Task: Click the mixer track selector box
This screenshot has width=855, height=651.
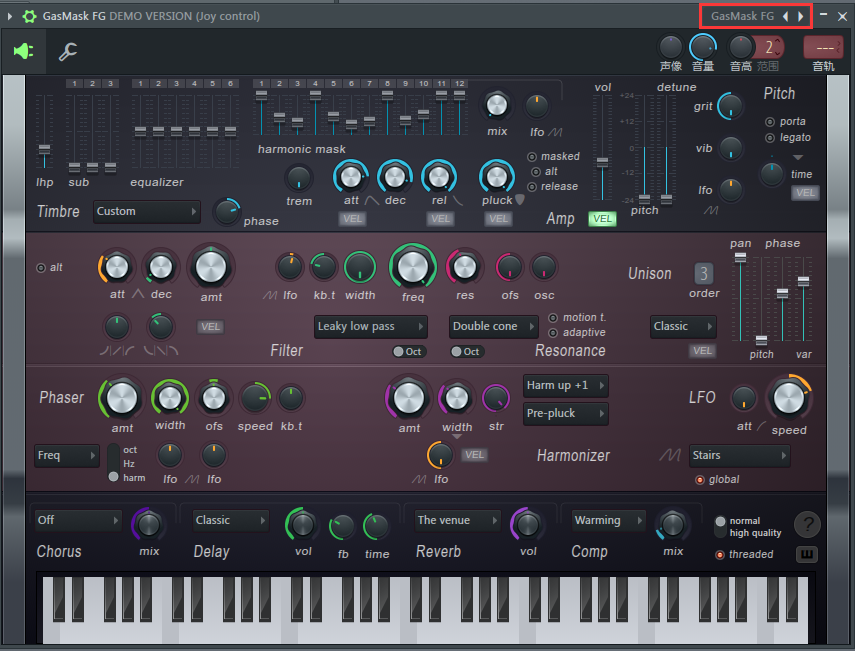Action: click(823, 48)
